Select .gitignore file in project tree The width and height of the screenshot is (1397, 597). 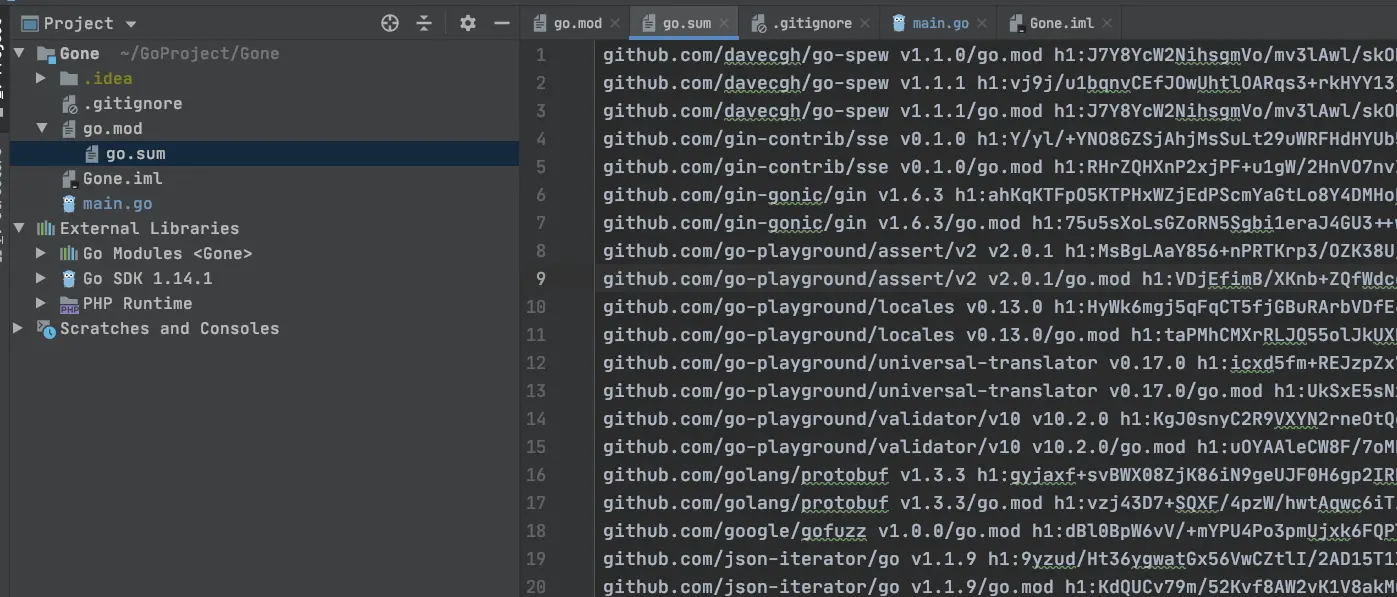point(132,104)
